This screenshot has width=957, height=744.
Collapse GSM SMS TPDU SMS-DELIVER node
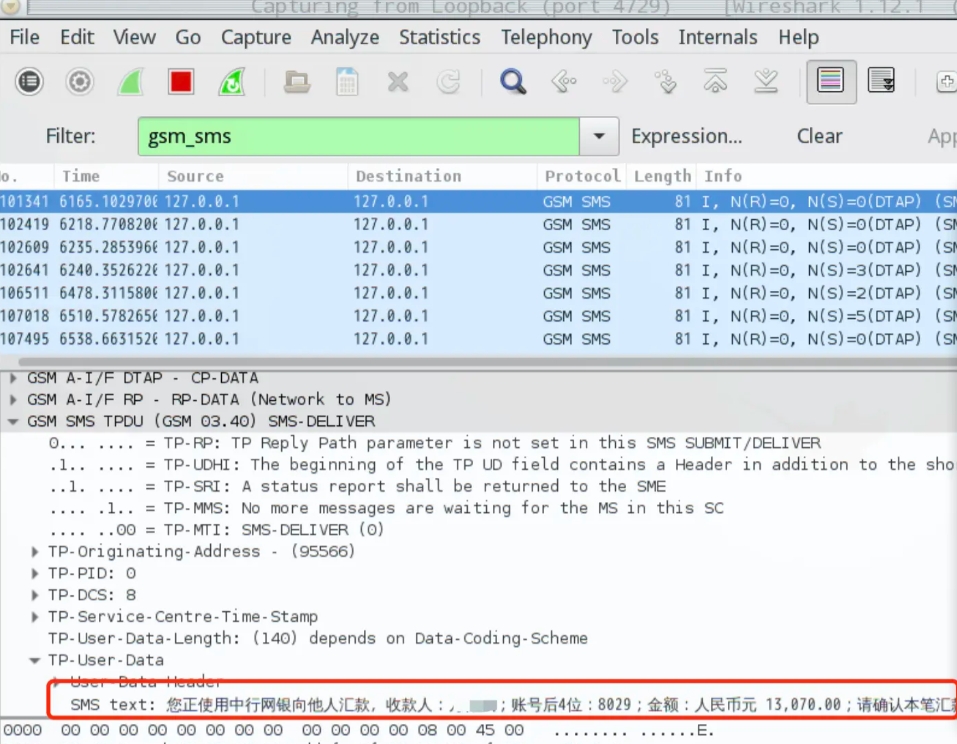[13, 421]
